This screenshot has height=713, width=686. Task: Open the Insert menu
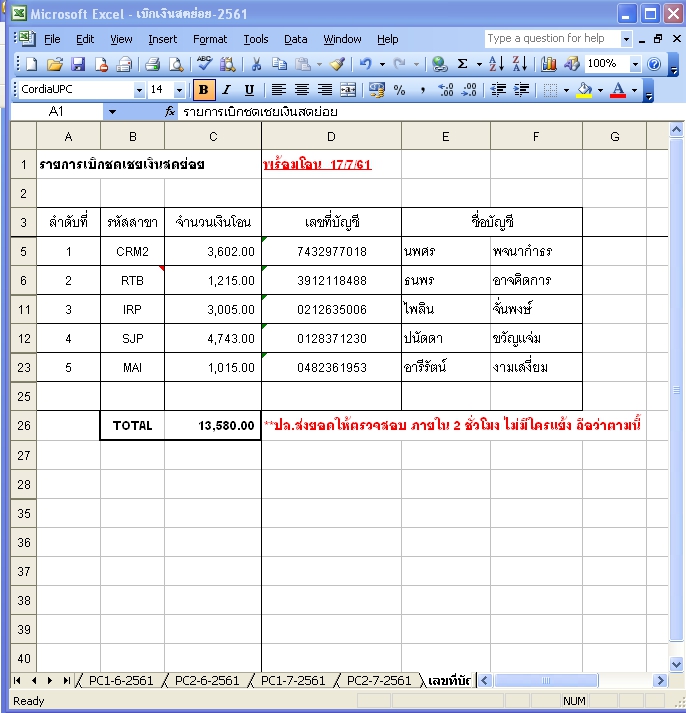click(163, 40)
